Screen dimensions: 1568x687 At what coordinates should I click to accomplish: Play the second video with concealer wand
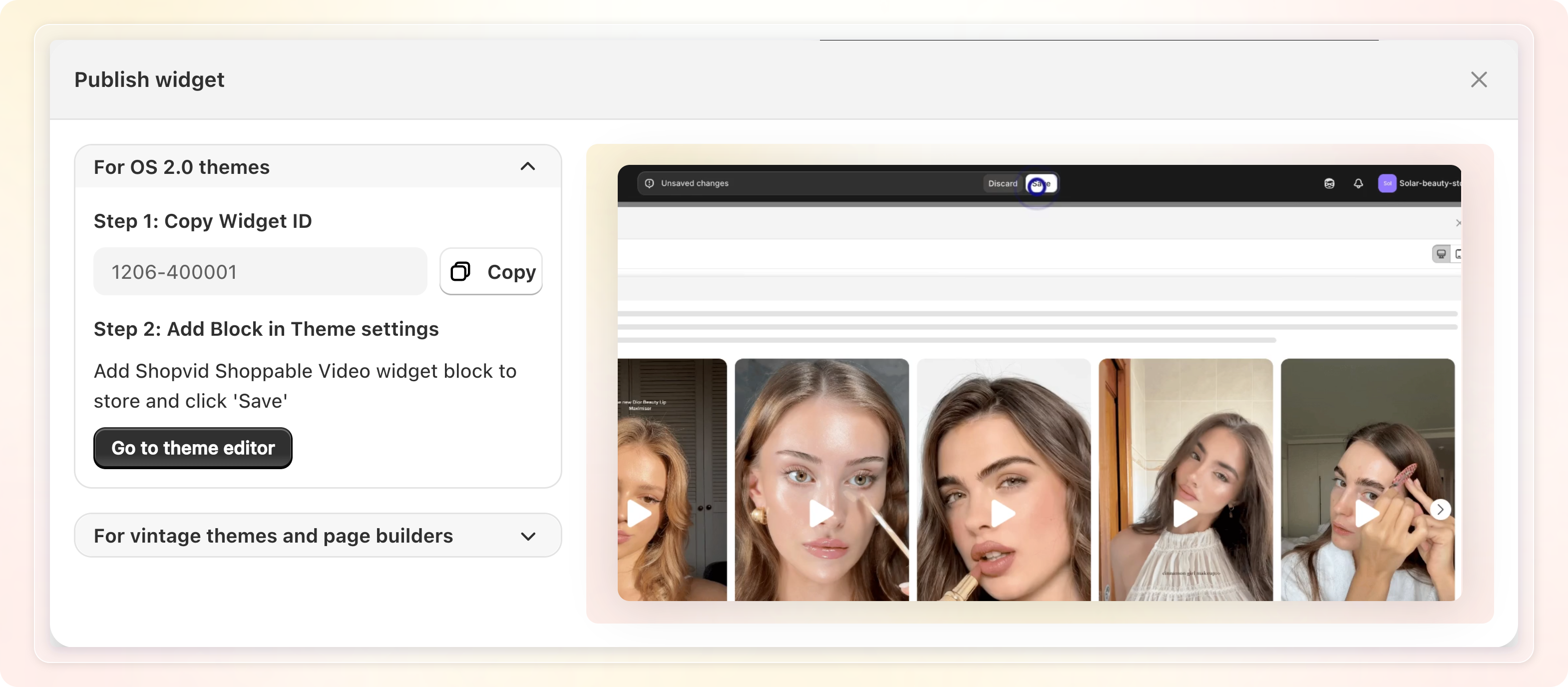(x=821, y=514)
